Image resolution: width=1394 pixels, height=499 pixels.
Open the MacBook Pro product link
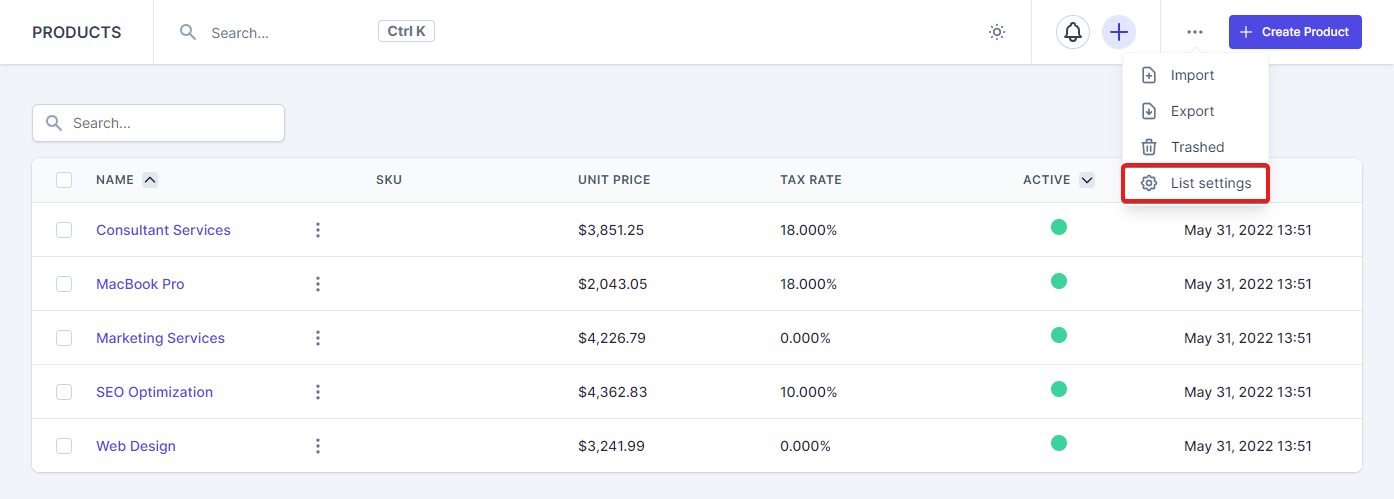tap(140, 284)
